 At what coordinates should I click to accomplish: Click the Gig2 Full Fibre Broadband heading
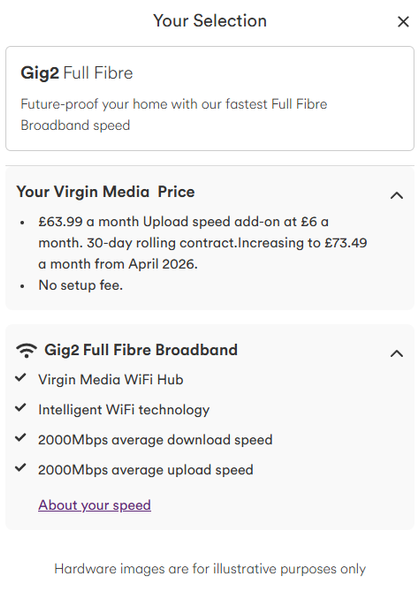click(141, 350)
